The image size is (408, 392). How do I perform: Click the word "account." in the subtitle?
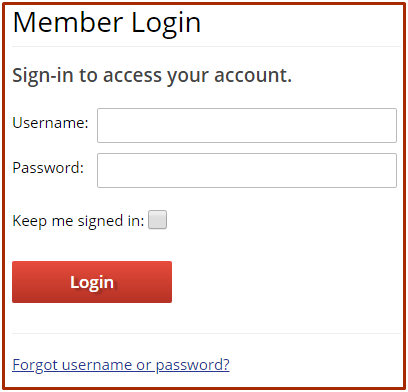point(253,75)
